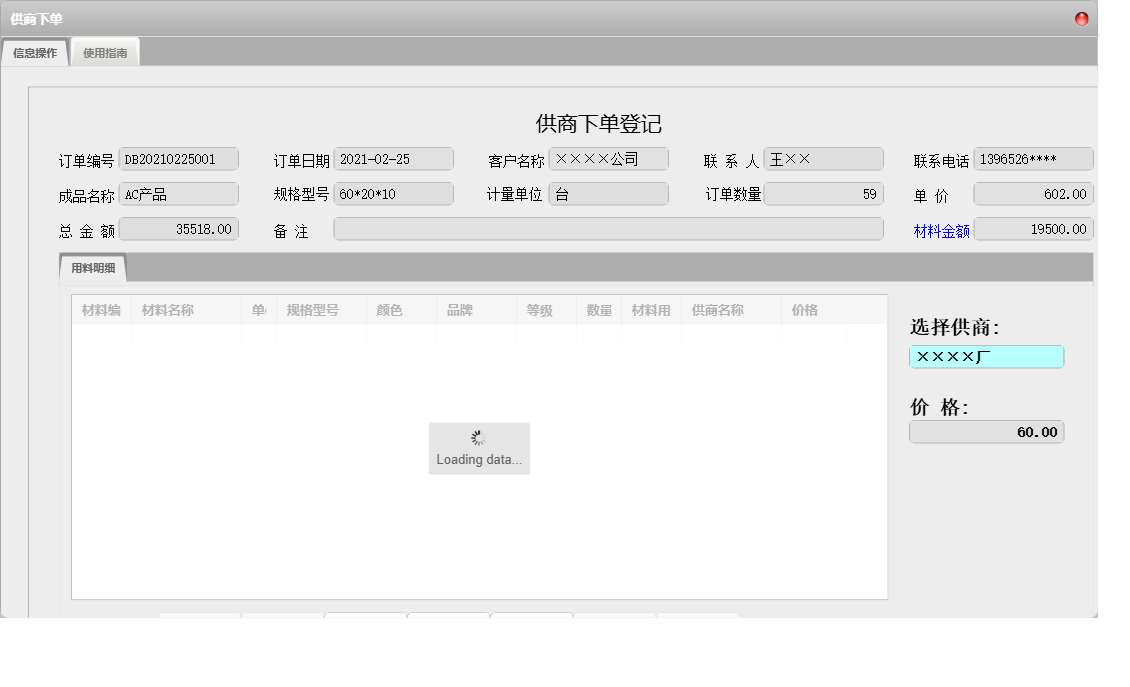
Task: Click the 计量单位 field showing 台
Action: (608, 193)
